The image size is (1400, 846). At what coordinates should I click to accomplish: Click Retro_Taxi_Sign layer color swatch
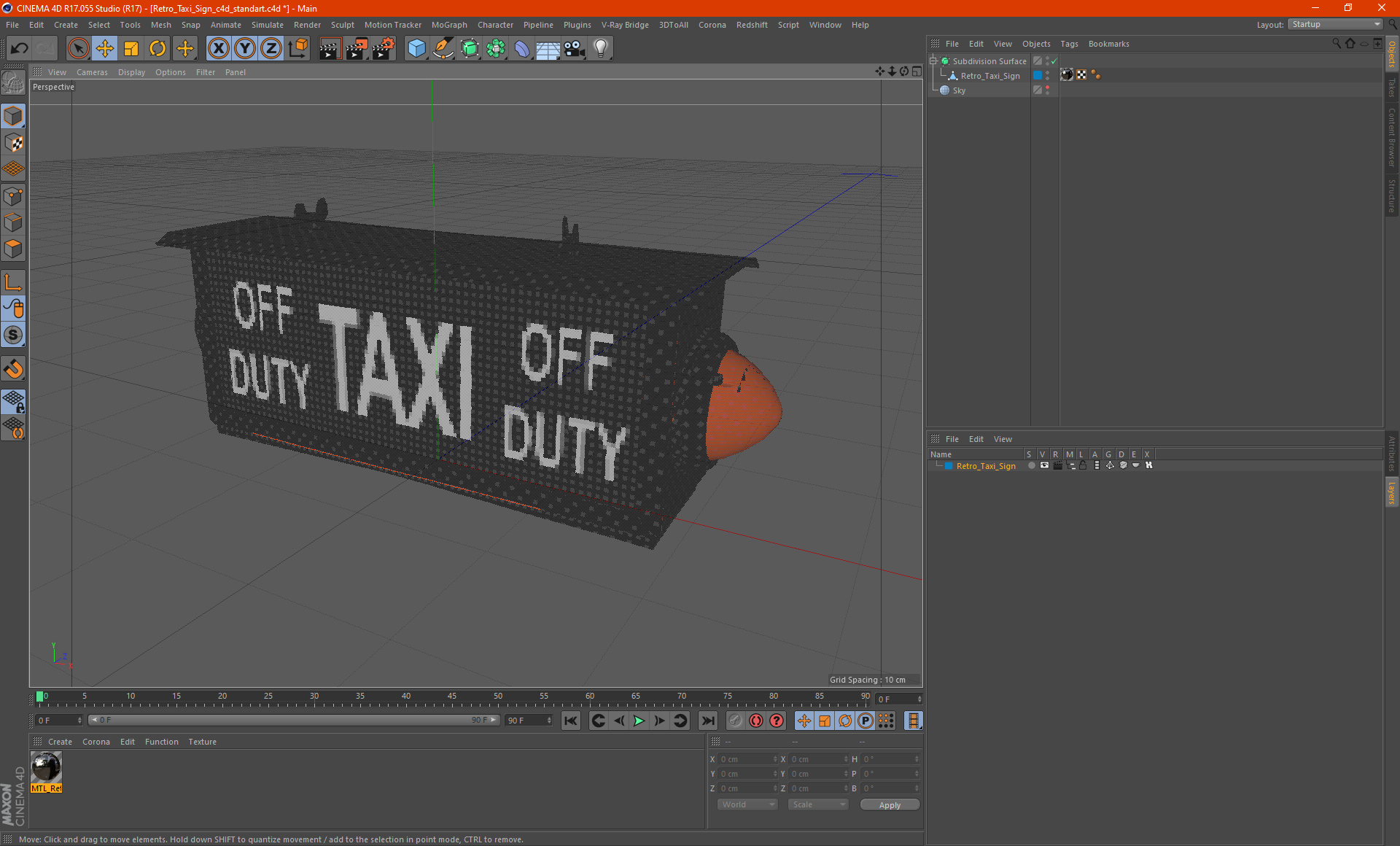(x=949, y=466)
